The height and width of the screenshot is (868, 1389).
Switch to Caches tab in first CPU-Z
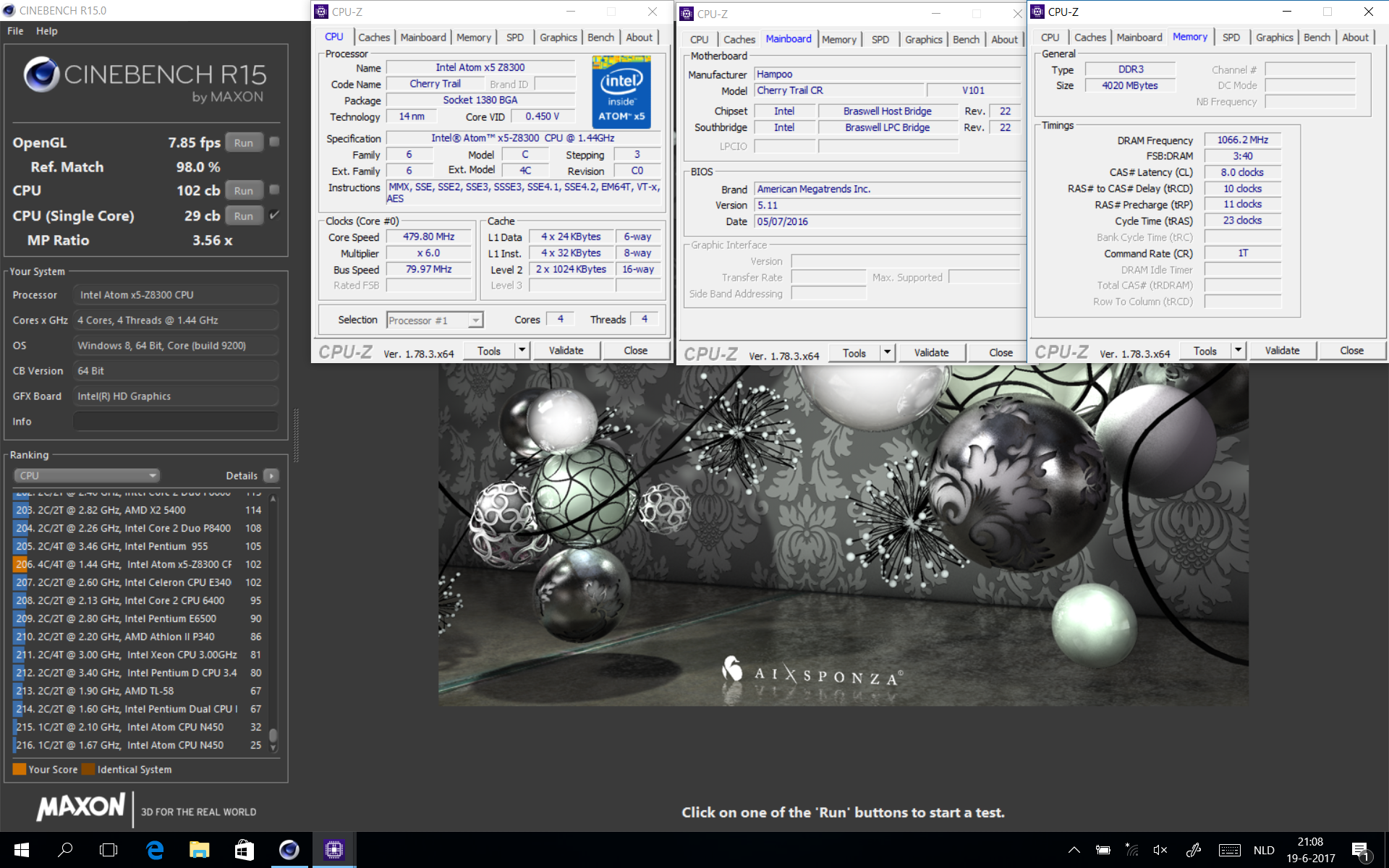point(374,38)
